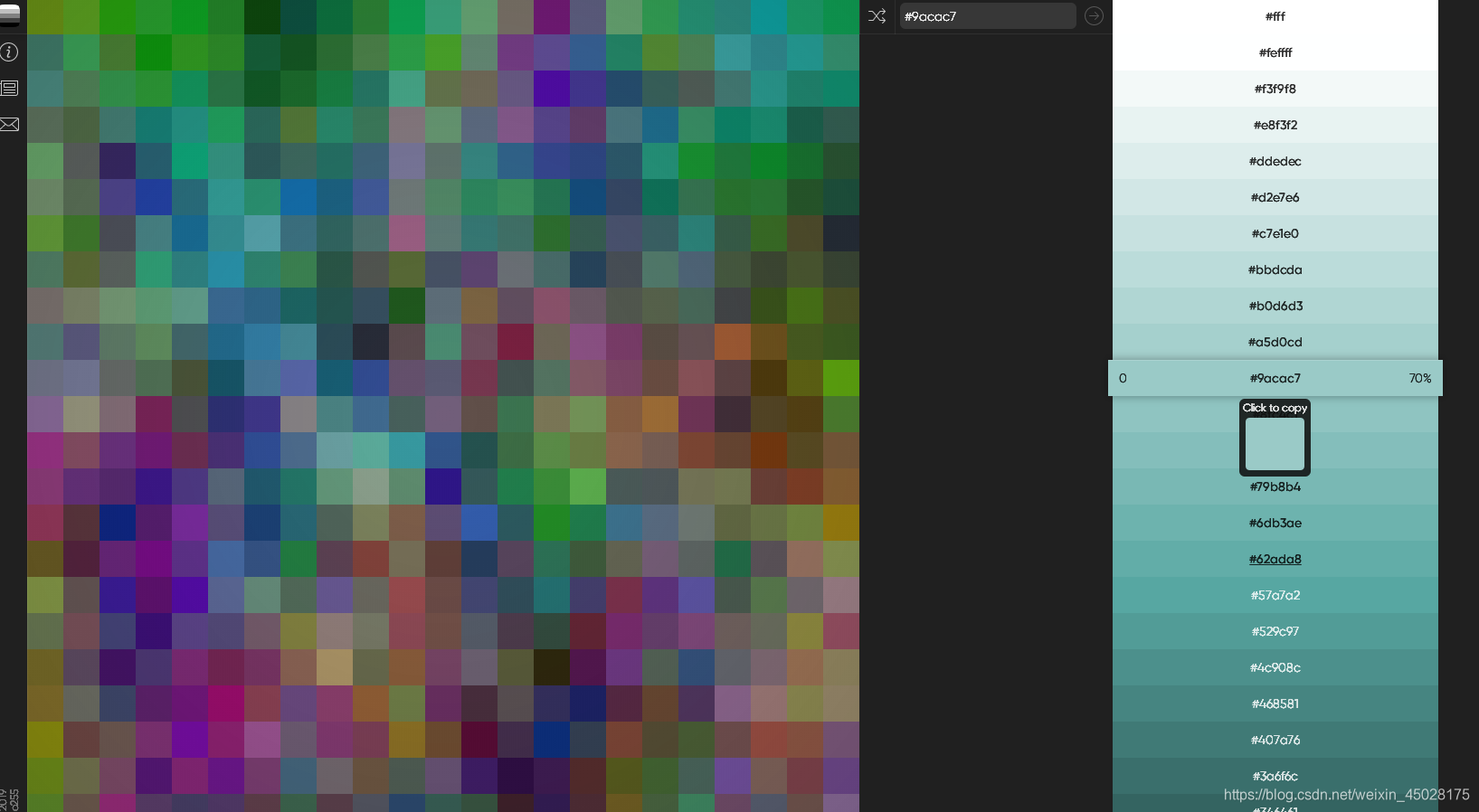
Task: Choose the #c7e1e0 shade row
Action: [x=1275, y=233]
